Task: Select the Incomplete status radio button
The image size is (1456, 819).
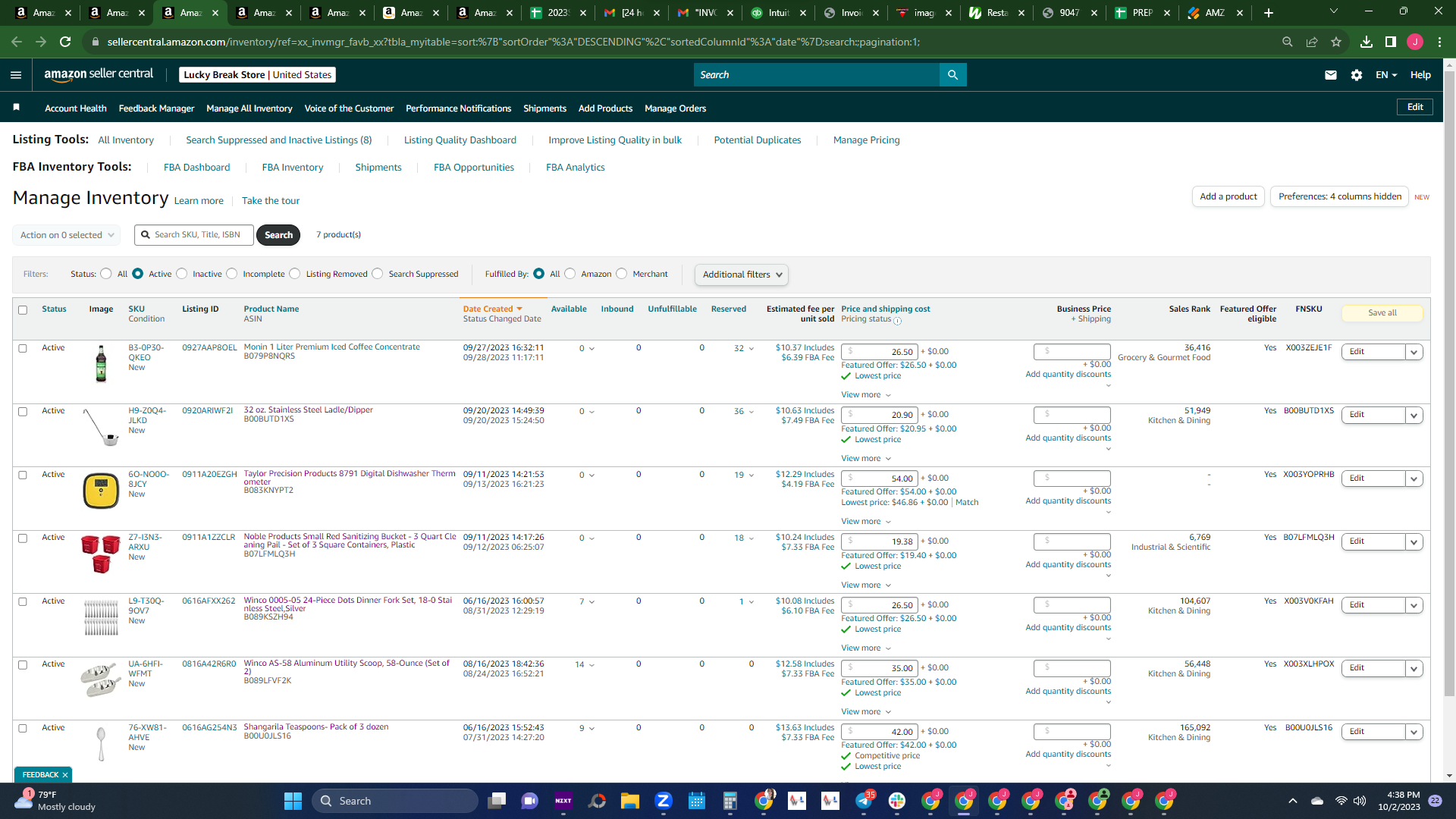Action: pos(232,274)
